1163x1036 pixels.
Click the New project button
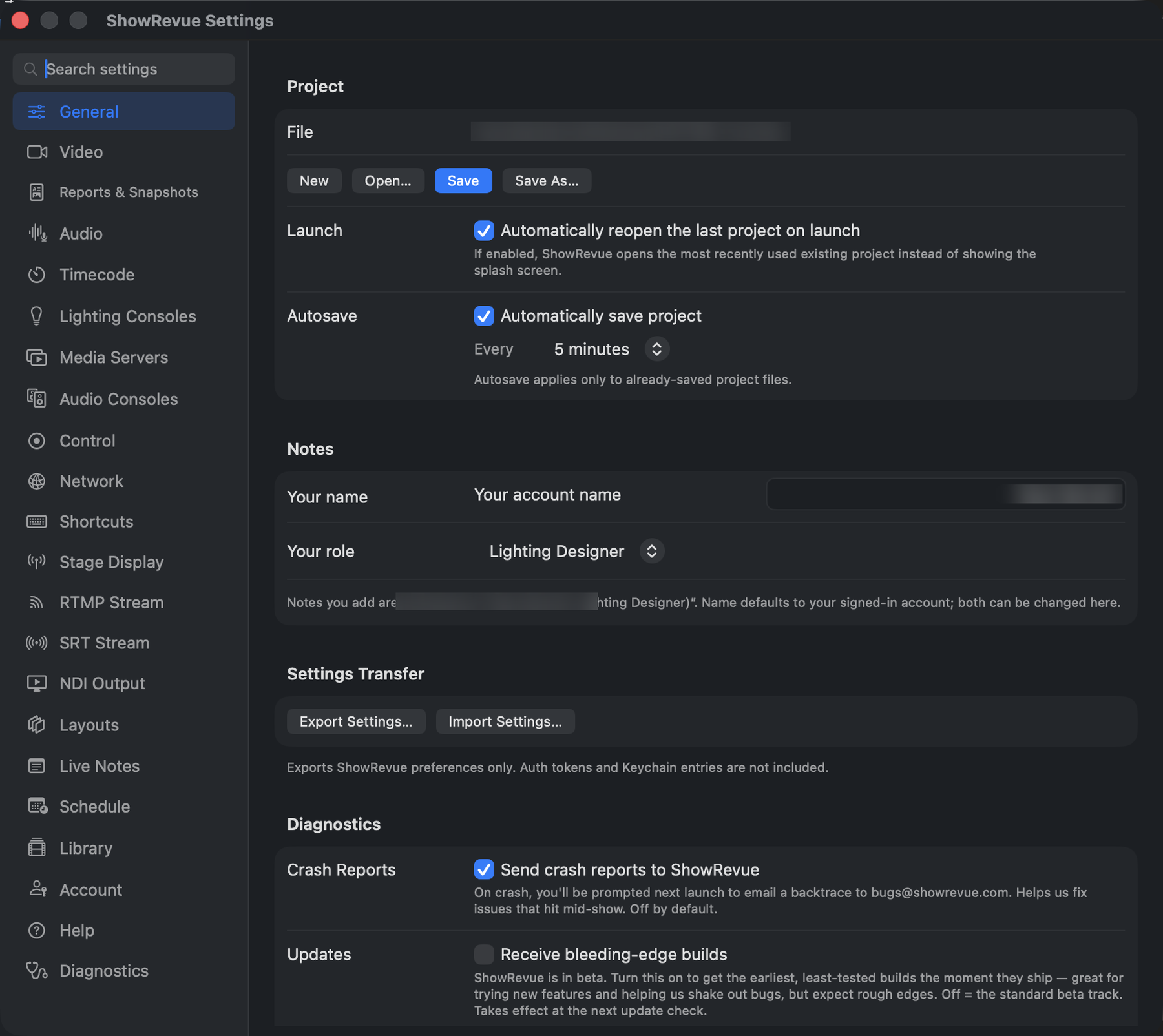tap(314, 181)
